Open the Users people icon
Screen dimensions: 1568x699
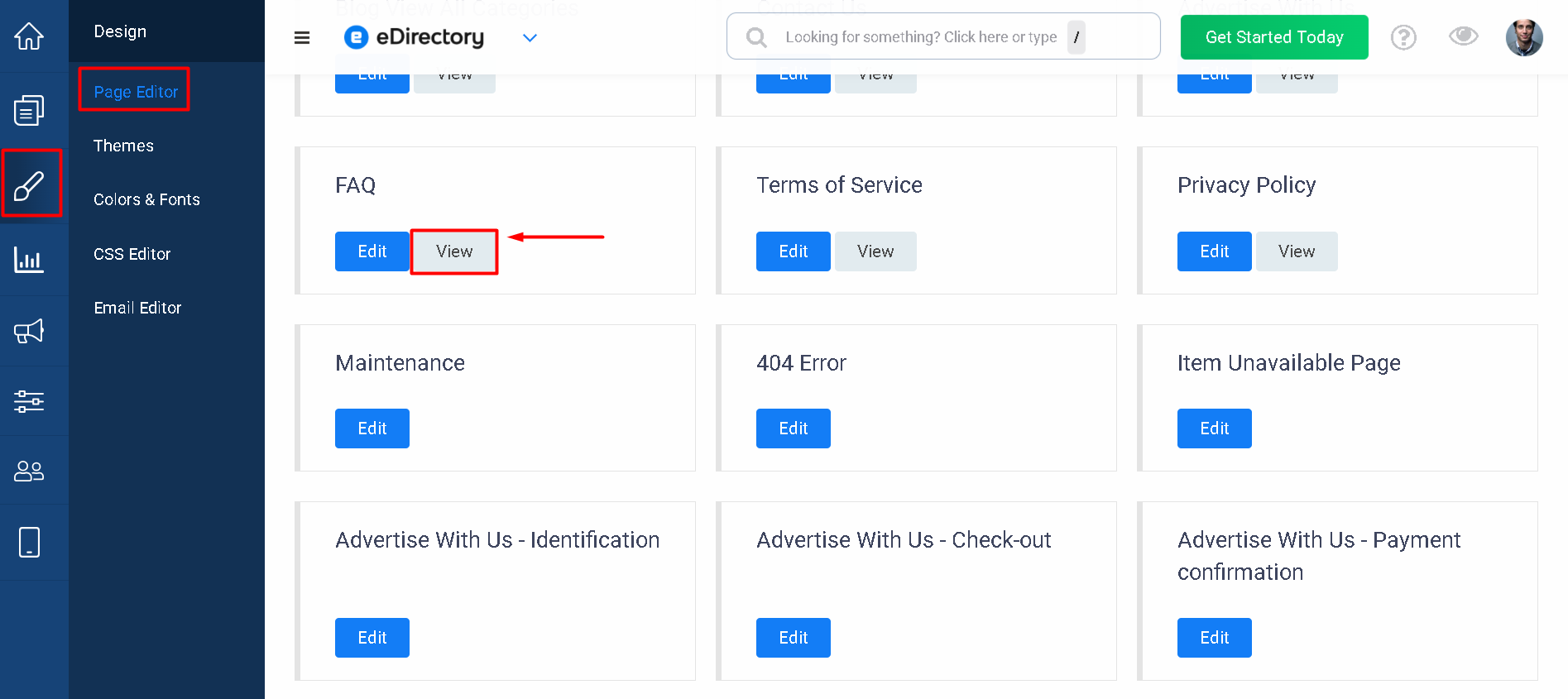(29, 471)
